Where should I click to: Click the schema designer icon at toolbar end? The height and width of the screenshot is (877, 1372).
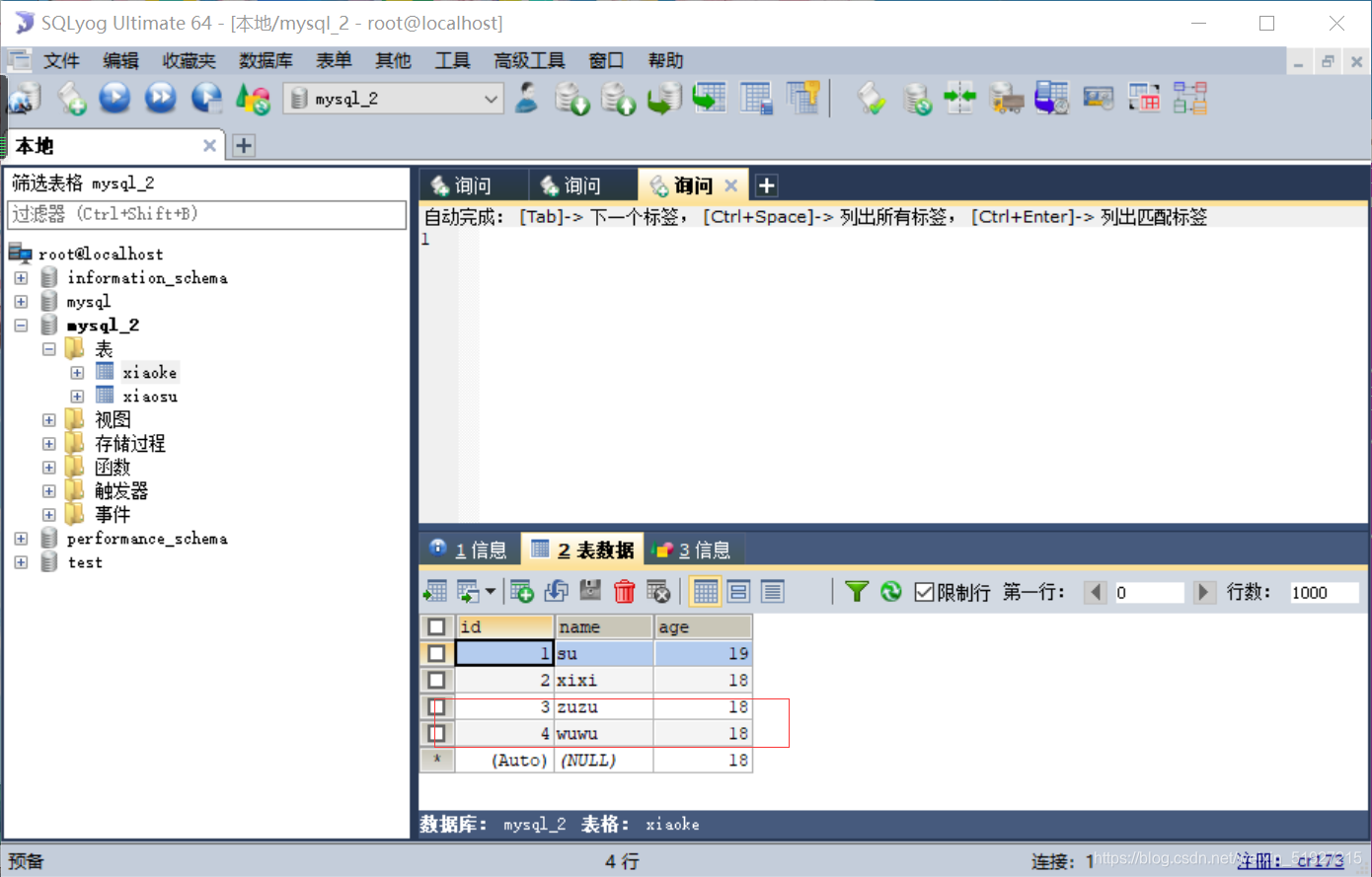tap(1190, 98)
